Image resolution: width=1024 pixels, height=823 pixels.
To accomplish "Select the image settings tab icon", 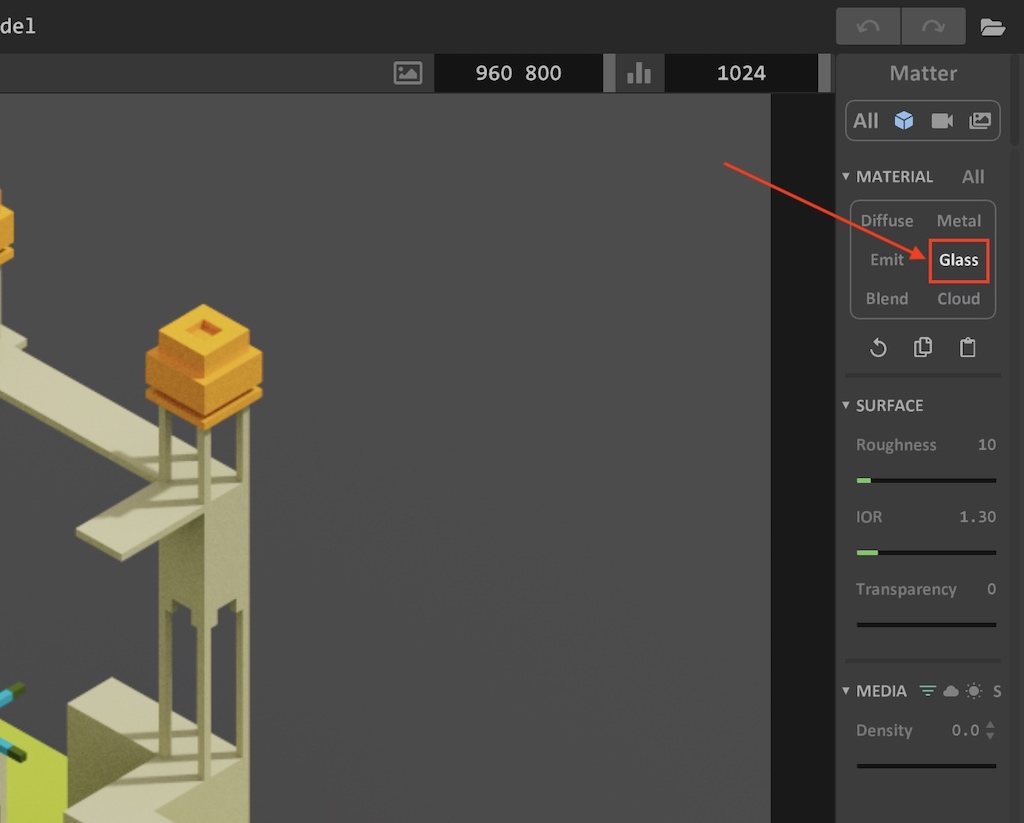I will [x=980, y=121].
